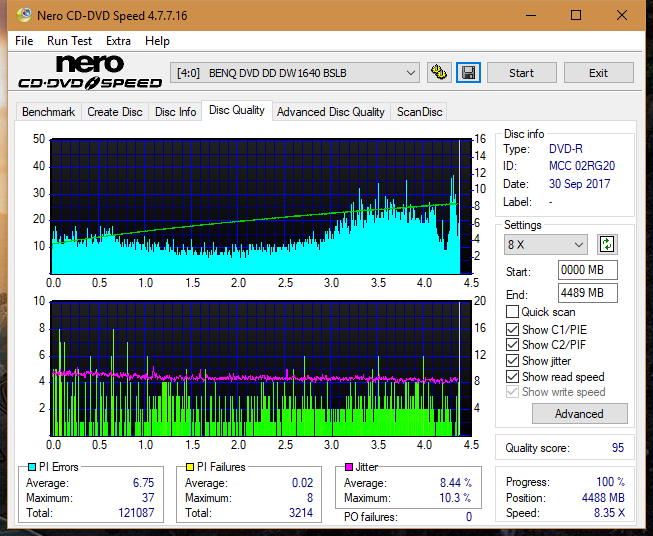The image size is (653, 536).
Task: Click the Speed value 8.35 X
Action: [x=609, y=513]
